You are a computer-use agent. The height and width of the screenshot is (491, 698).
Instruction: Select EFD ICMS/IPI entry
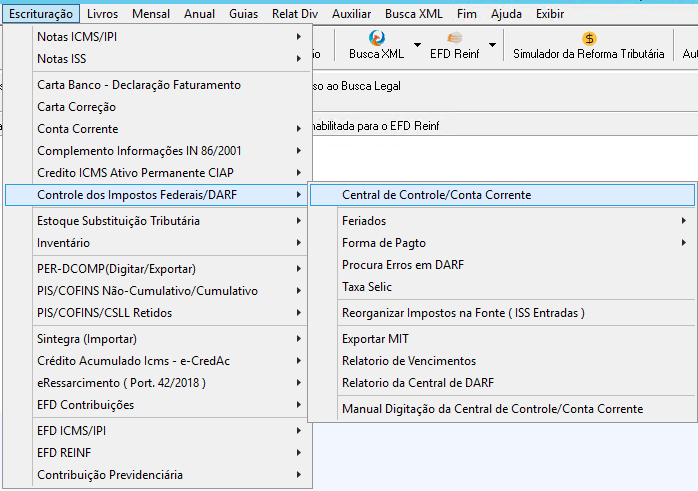(157, 430)
